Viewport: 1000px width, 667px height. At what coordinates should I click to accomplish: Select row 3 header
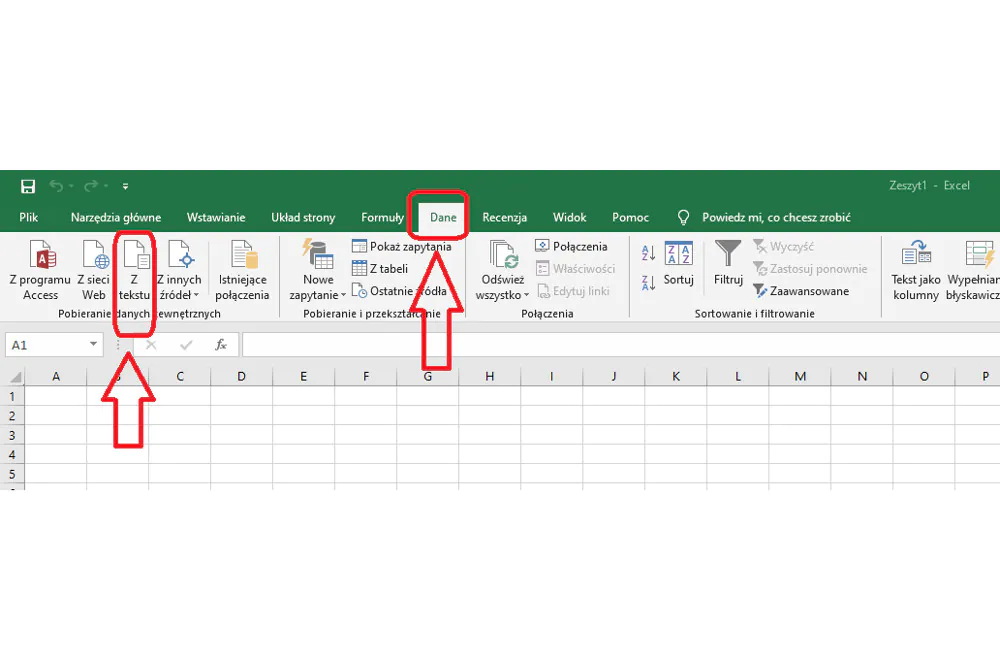pyautogui.click(x=12, y=435)
